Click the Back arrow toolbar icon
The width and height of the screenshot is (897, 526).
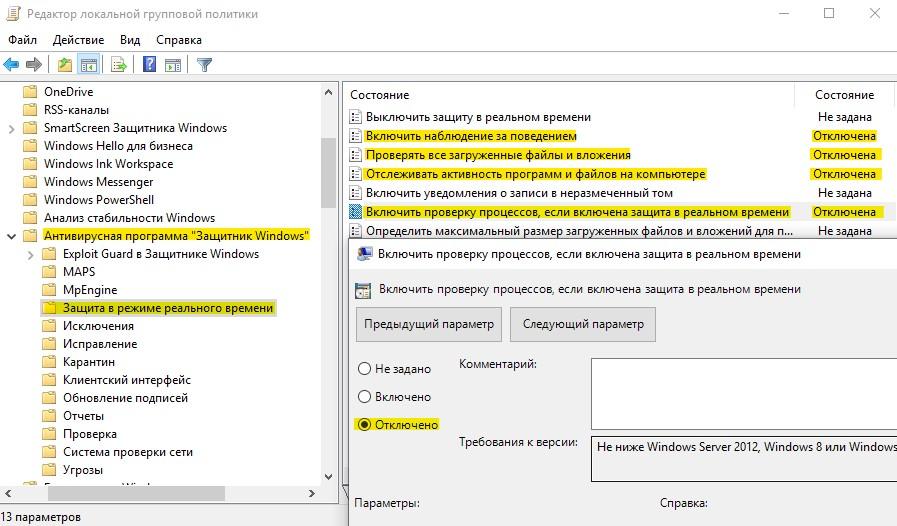click(11, 65)
